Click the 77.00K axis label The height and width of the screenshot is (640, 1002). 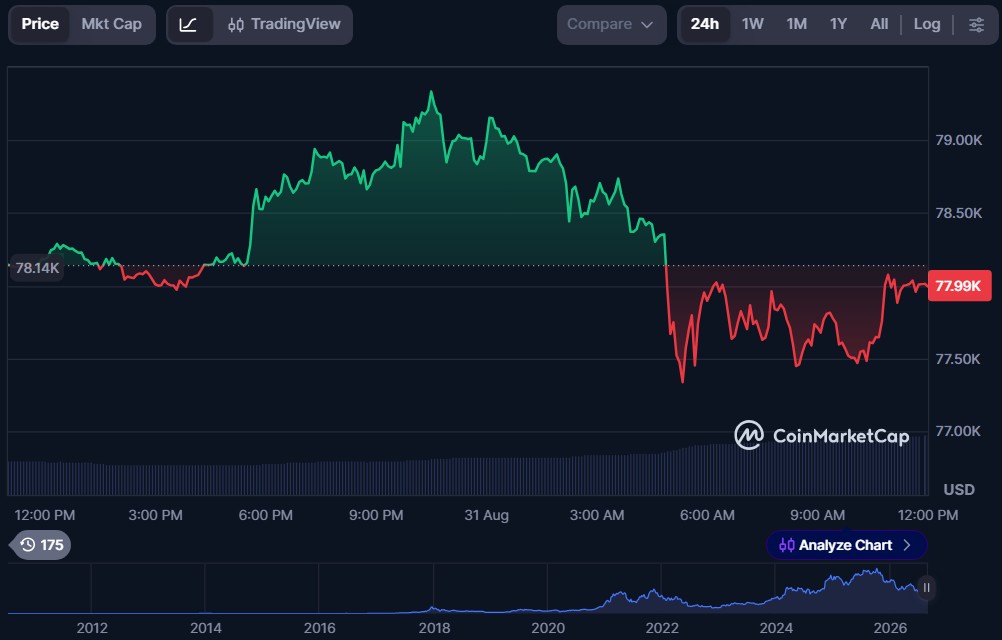(958, 431)
